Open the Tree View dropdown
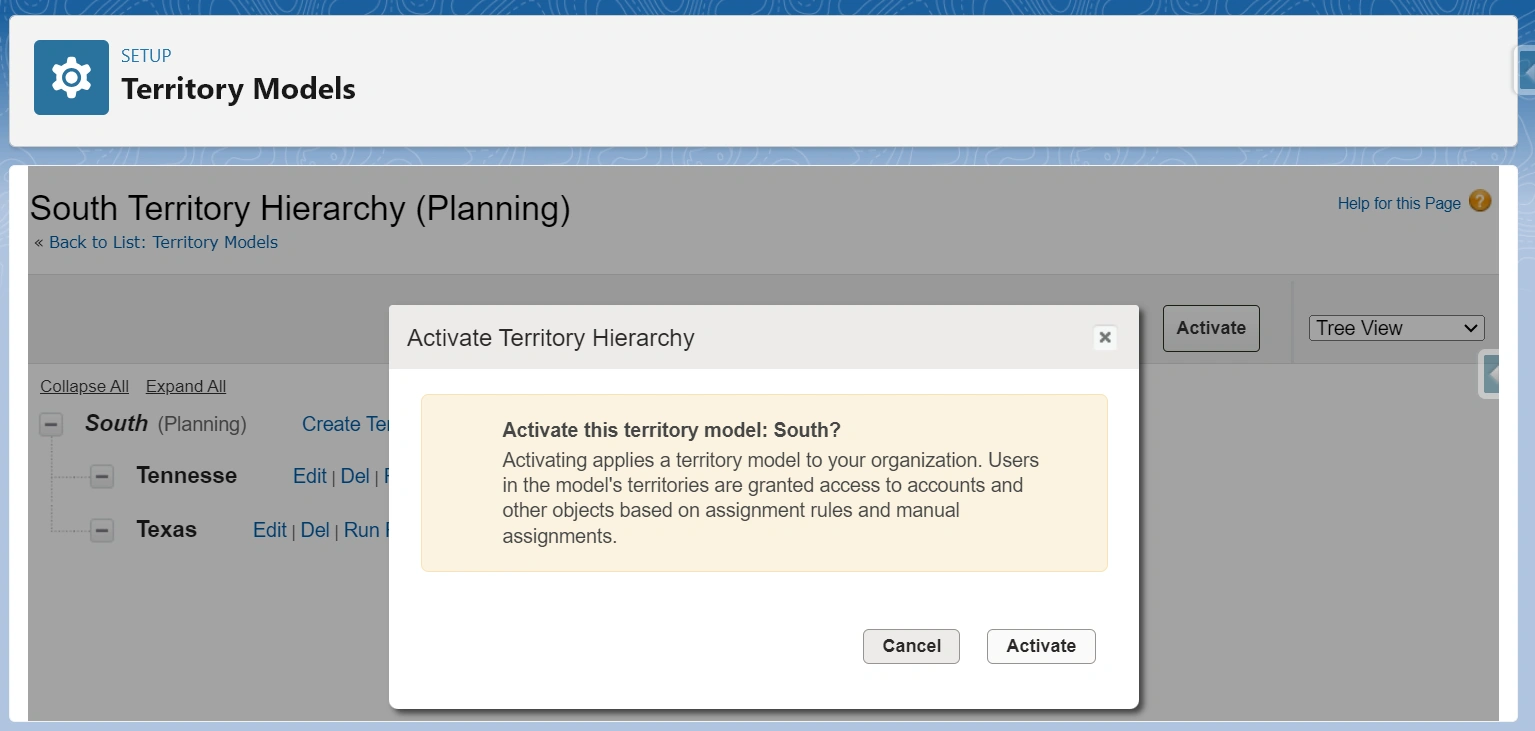The width and height of the screenshot is (1535, 731). [x=1396, y=328]
